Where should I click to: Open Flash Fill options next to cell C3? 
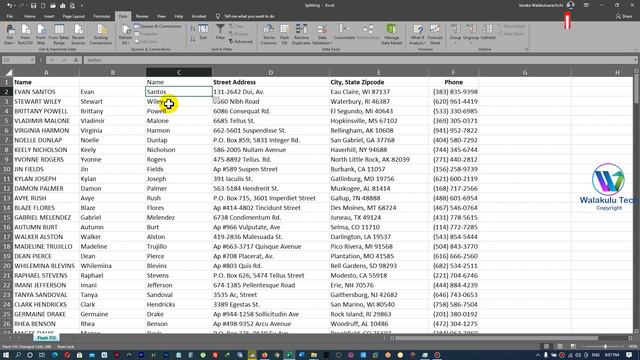click(216, 100)
